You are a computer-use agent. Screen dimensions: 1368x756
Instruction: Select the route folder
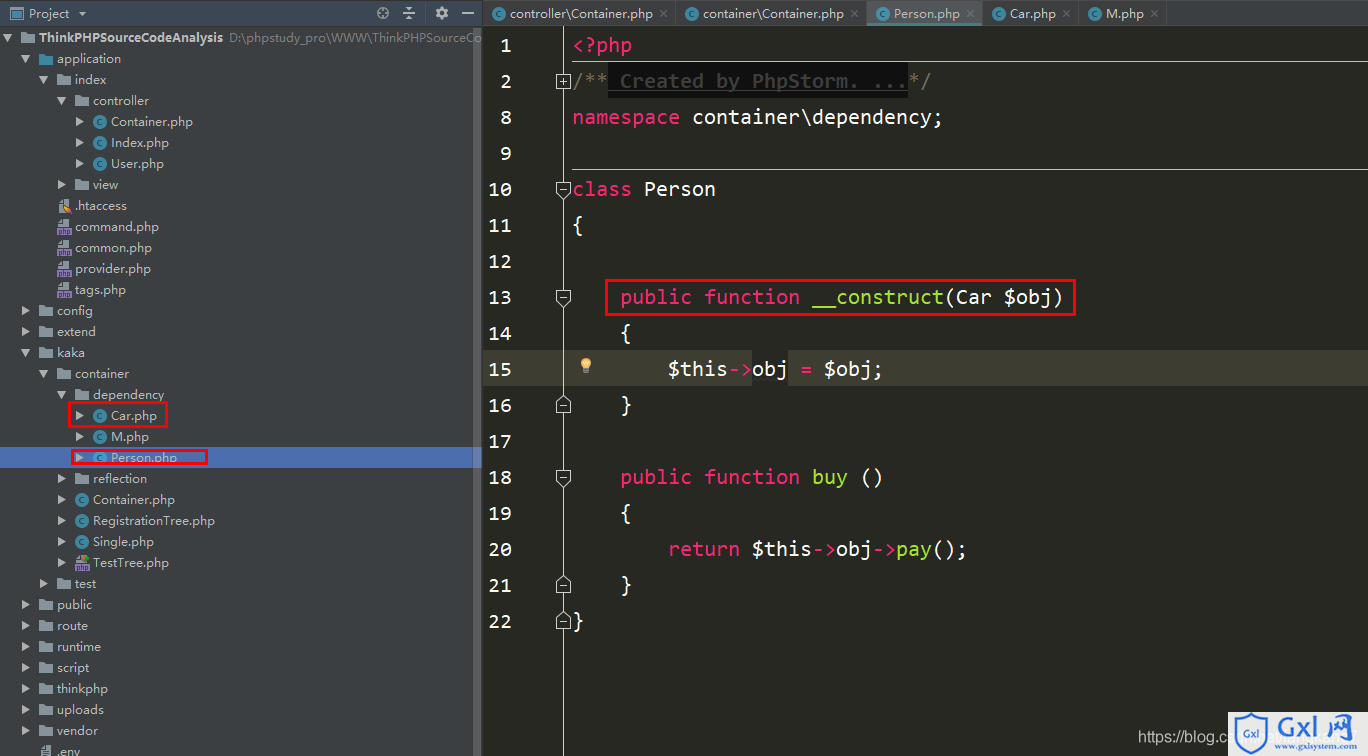point(72,626)
